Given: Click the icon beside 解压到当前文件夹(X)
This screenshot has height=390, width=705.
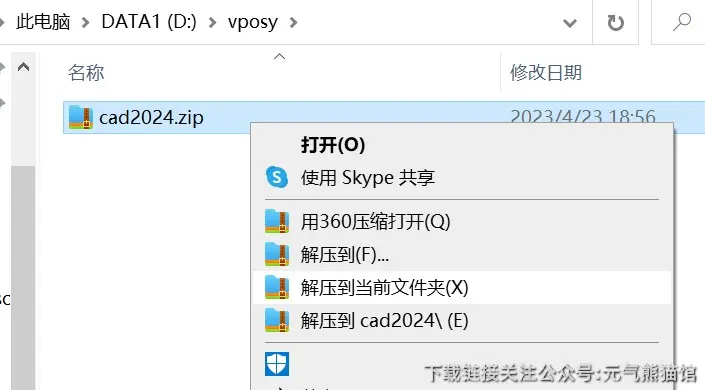Looking at the screenshot, I should pyautogui.click(x=277, y=287).
